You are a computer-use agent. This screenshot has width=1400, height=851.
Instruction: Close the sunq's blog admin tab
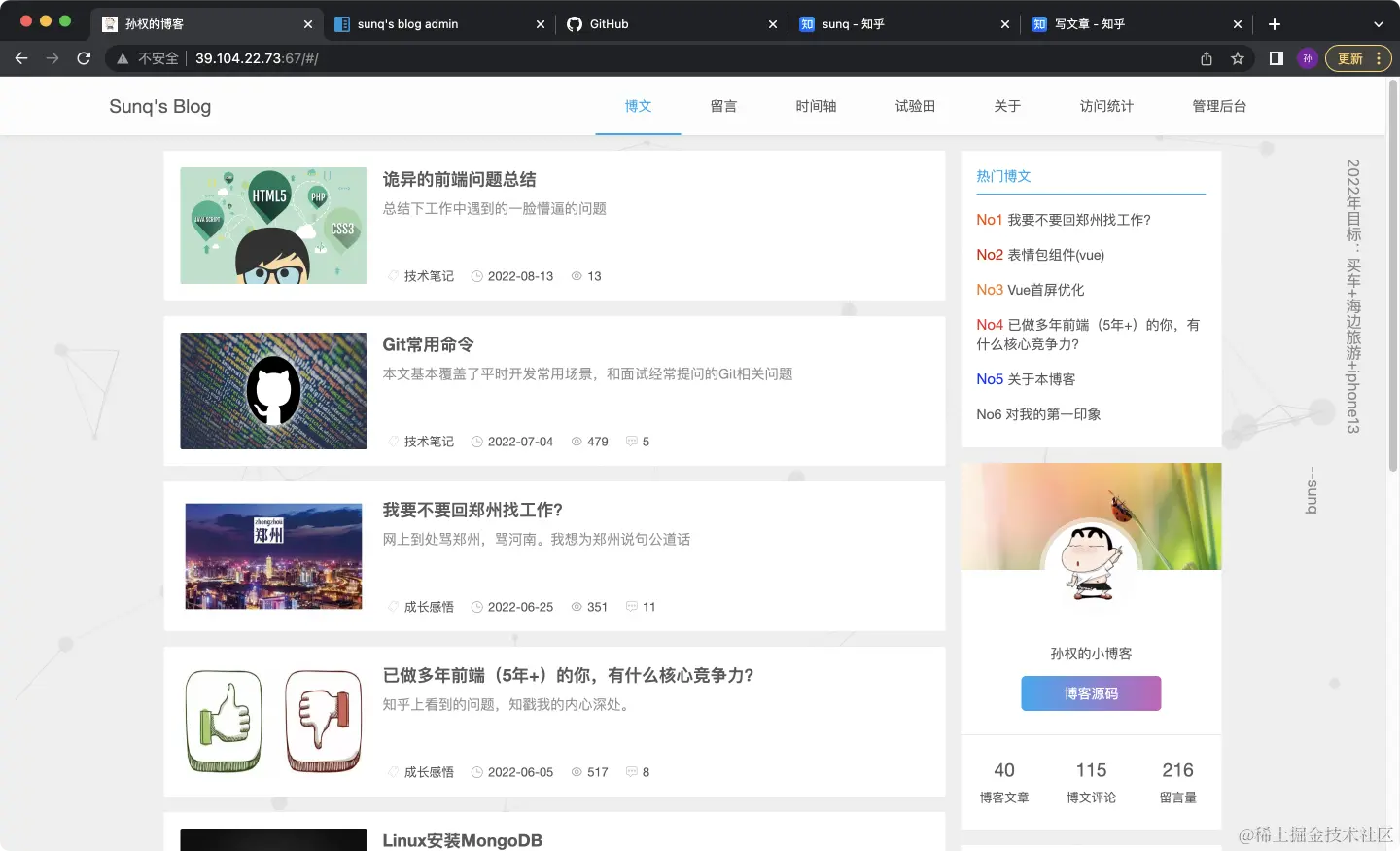tap(541, 24)
